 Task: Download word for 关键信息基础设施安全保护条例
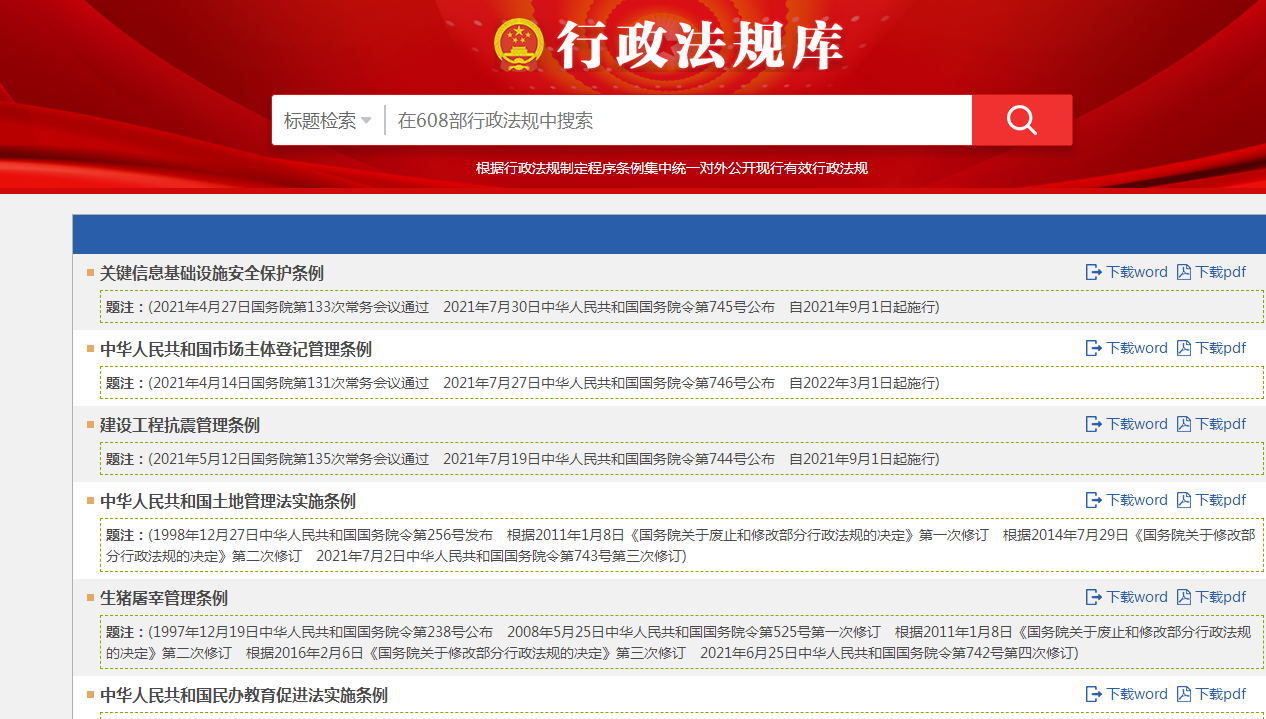pyautogui.click(x=1127, y=272)
